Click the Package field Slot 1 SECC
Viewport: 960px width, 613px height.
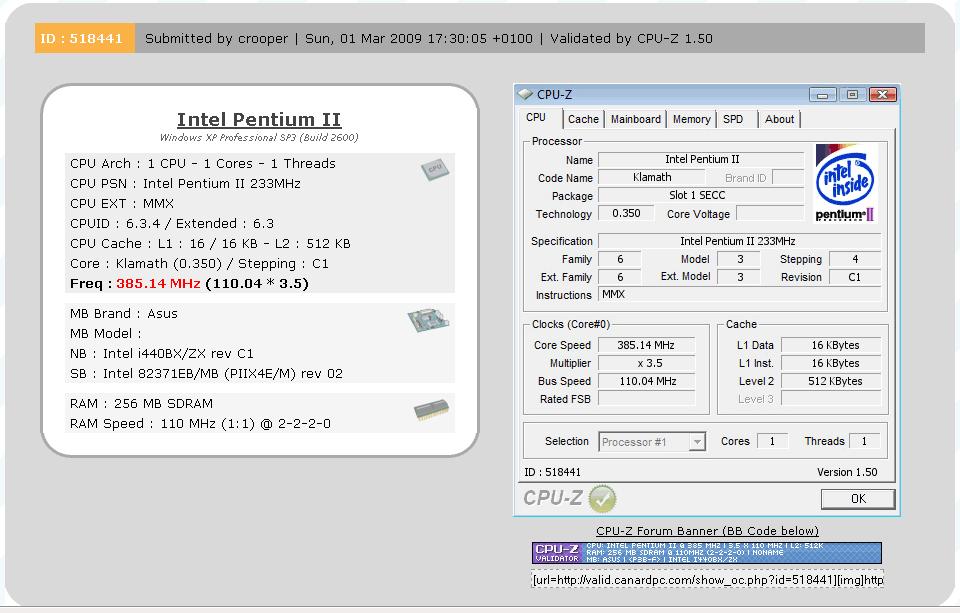pyautogui.click(x=701, y=195)
